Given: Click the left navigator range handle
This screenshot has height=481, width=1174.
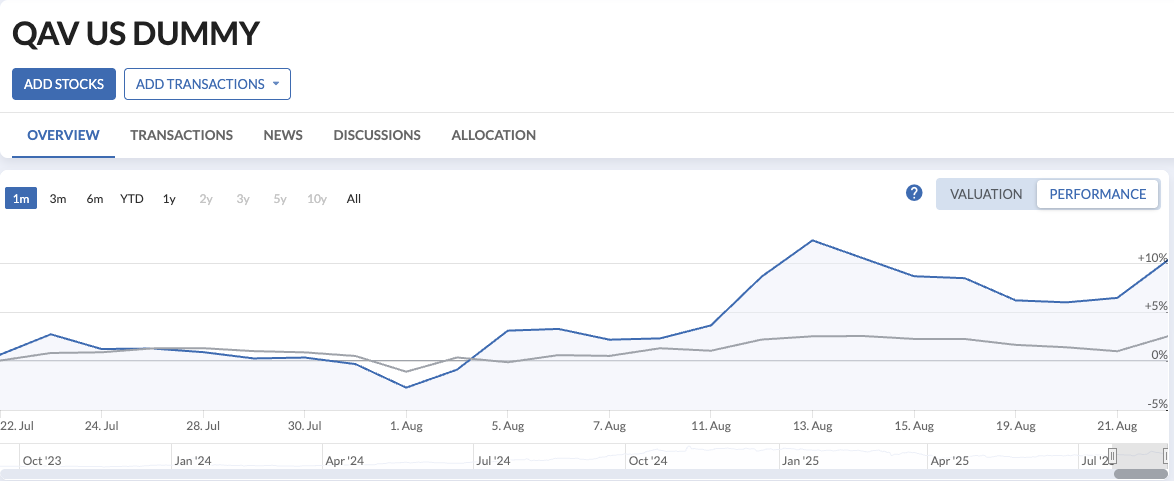Looking at the screenshot, I should (x=1113, y=455).
